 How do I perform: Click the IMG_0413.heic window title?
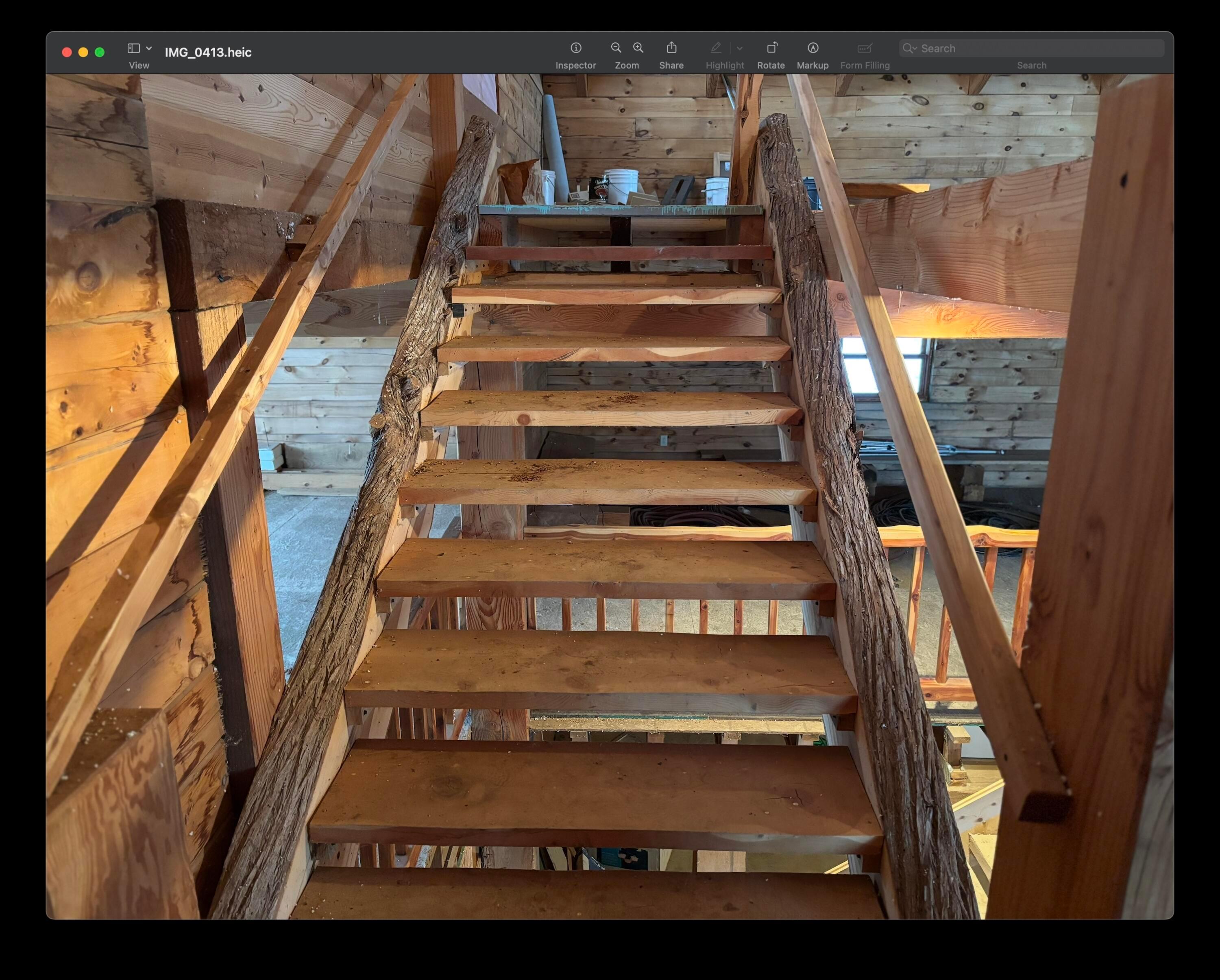(208, 52)
